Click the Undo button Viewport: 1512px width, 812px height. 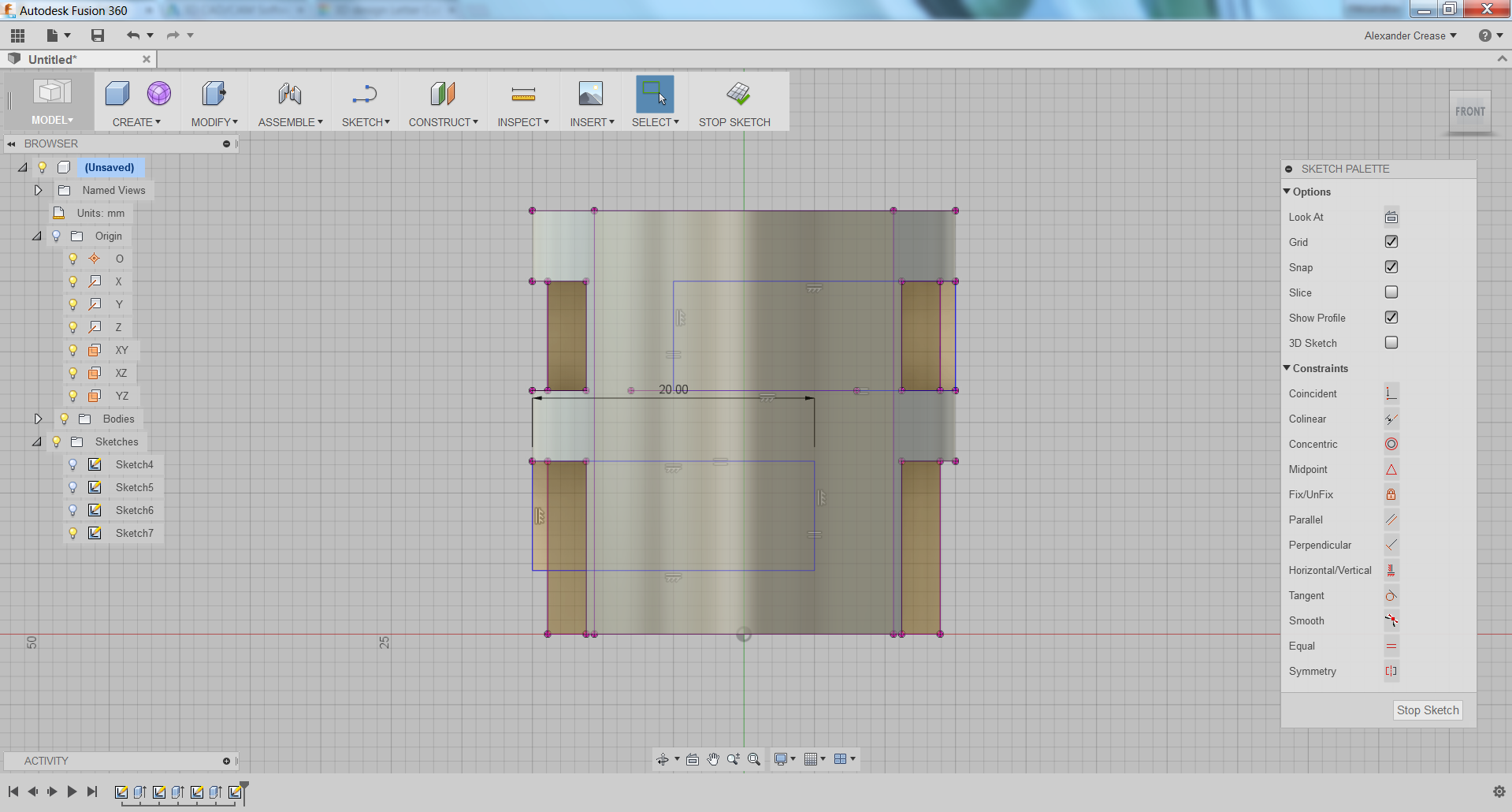[132, 35]
